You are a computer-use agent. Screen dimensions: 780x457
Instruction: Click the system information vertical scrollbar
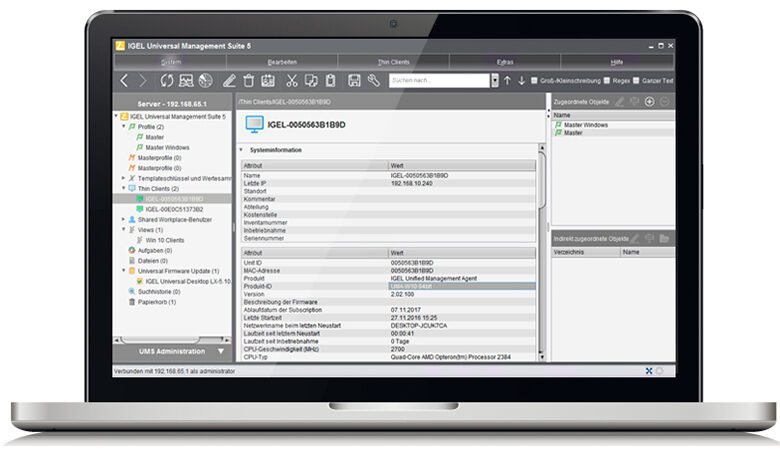[542, 253]
